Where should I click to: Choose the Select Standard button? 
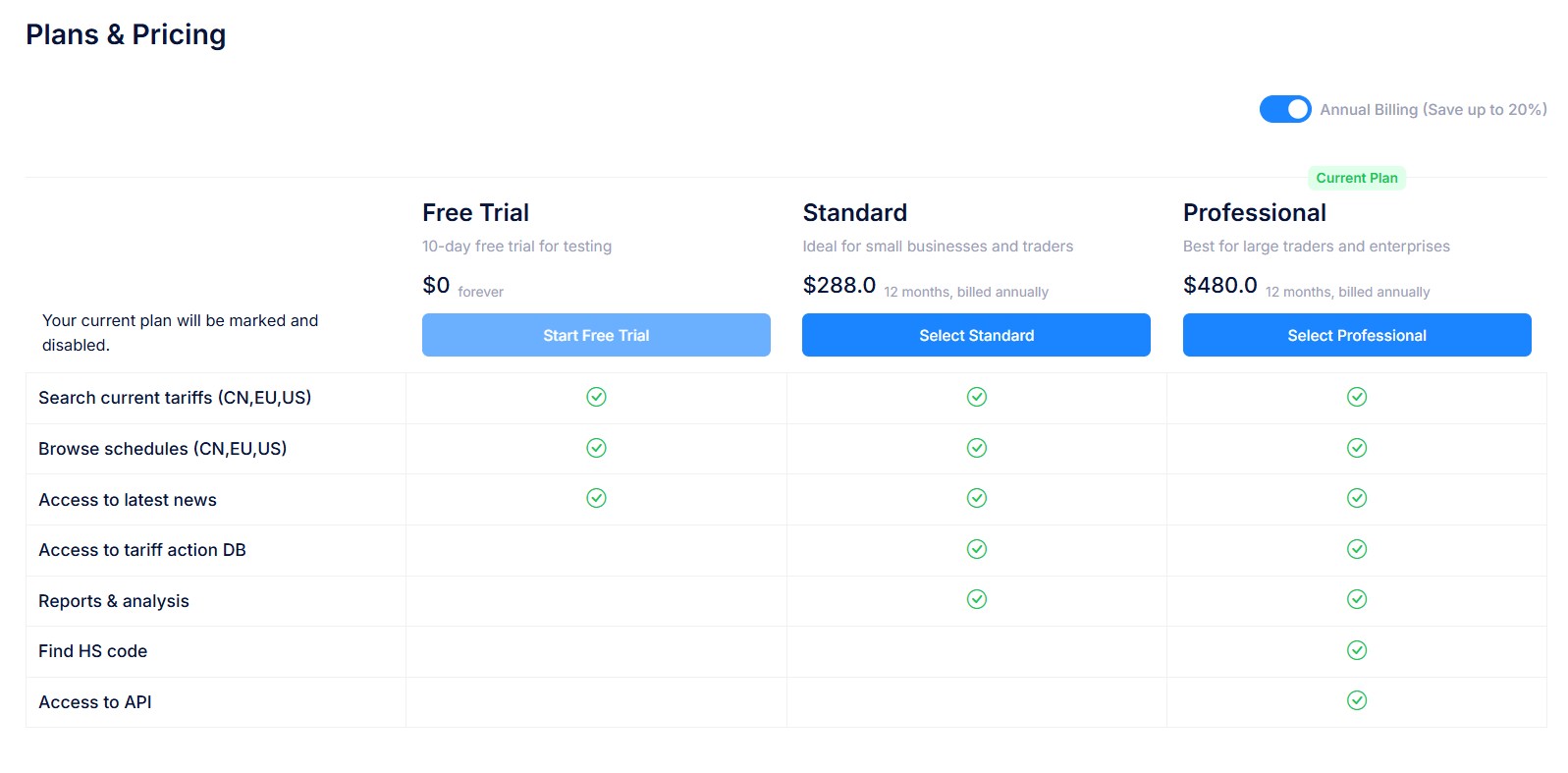click(976, 335)
